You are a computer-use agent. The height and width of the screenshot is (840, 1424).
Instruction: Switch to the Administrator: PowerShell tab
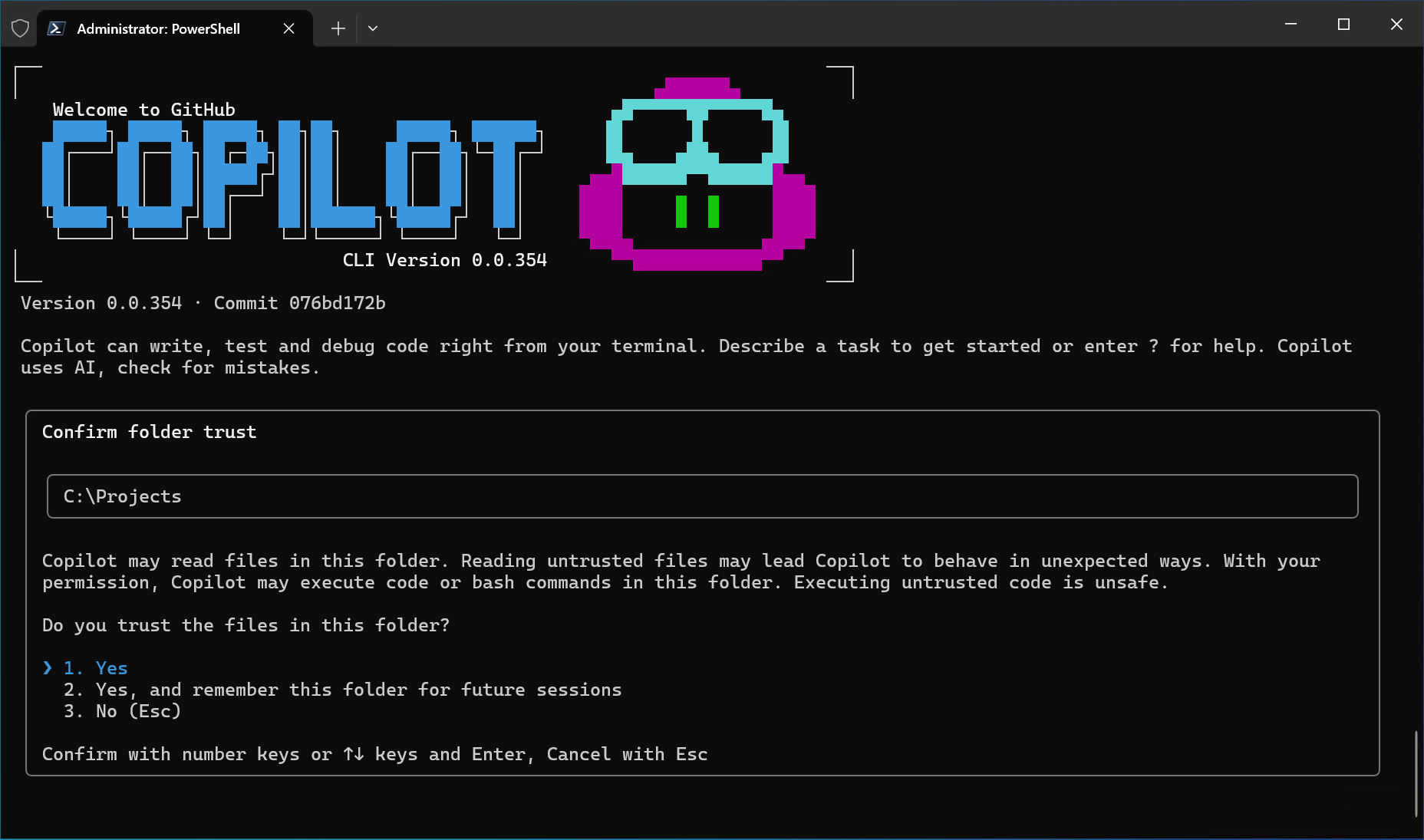pos(157,28)
